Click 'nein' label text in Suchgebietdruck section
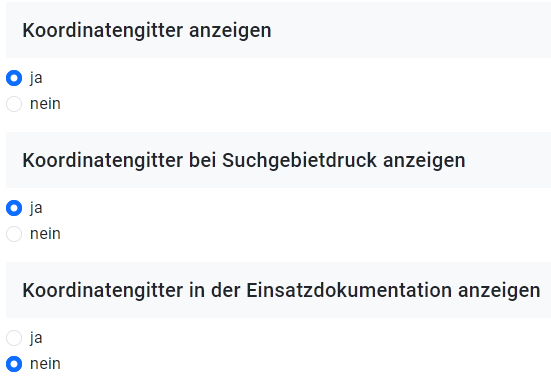The height and width of the screenshot is (390, 551). pyautogui.click(x=45, y=234)
